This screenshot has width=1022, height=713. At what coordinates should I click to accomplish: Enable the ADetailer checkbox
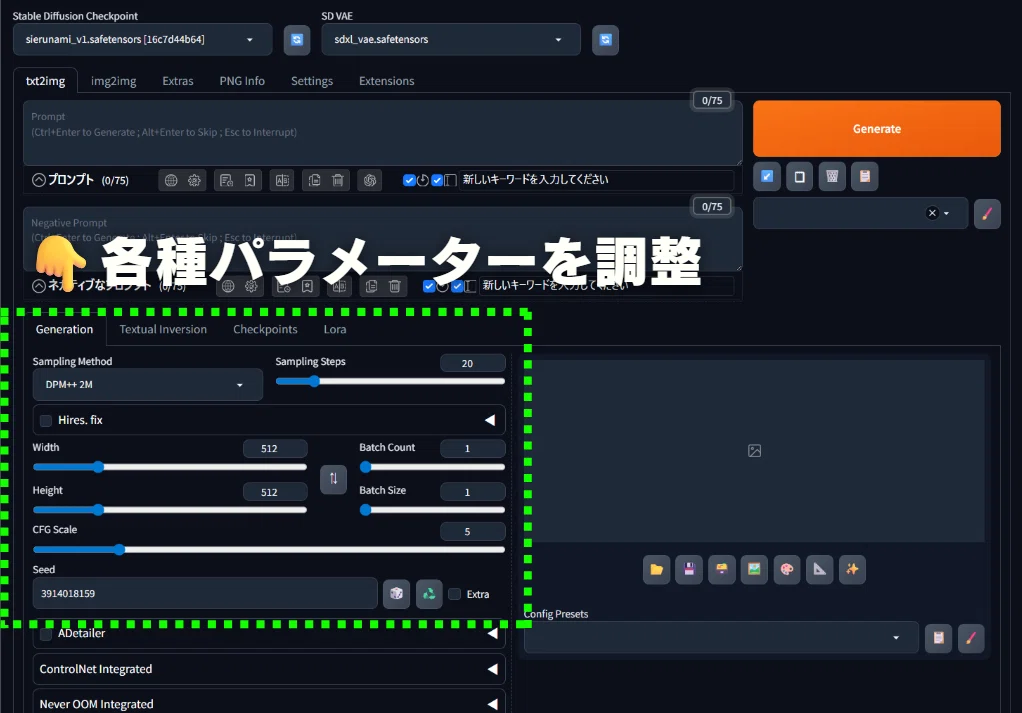[46, 634]
